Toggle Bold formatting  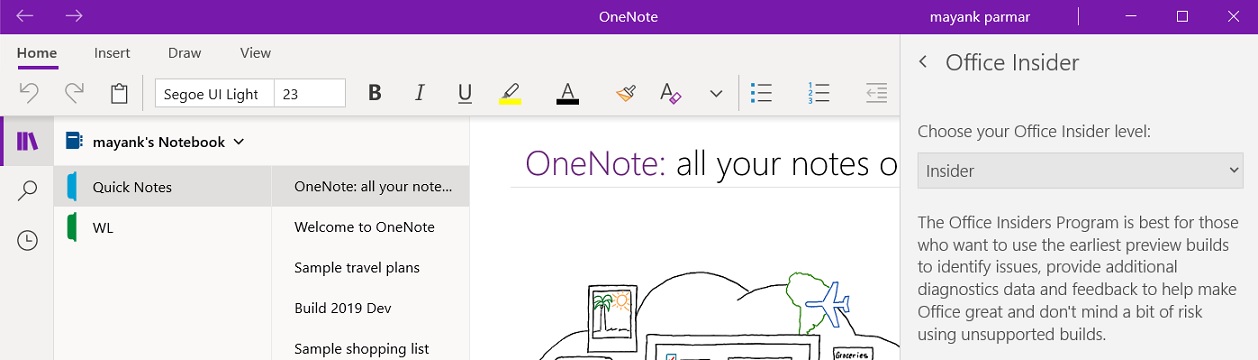(x=375, y=93)
